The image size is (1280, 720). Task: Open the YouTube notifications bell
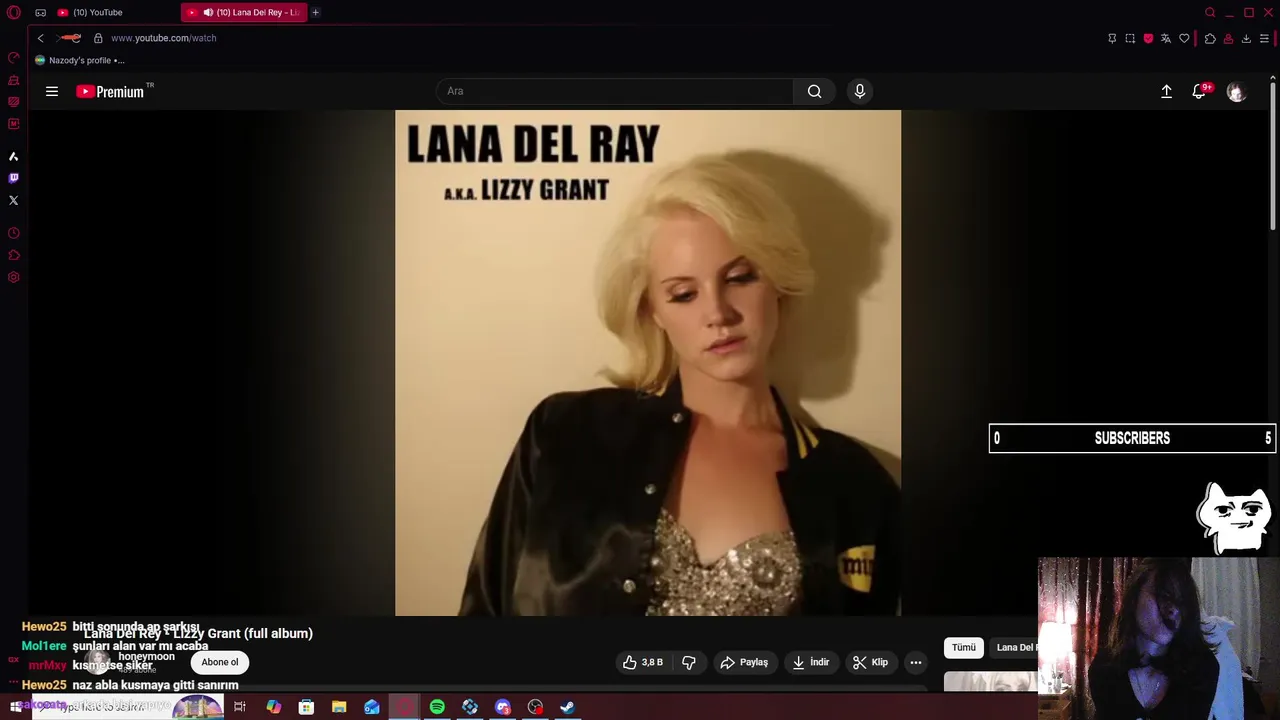coord(1199,91)
